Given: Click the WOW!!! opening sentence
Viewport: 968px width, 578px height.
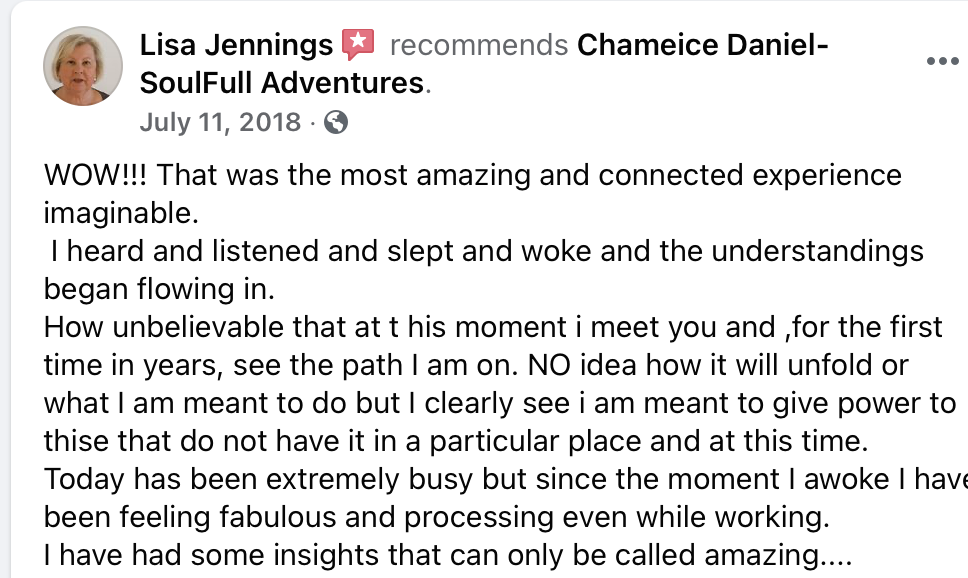Looking at the screenshot, I should (x=473, y=175).
